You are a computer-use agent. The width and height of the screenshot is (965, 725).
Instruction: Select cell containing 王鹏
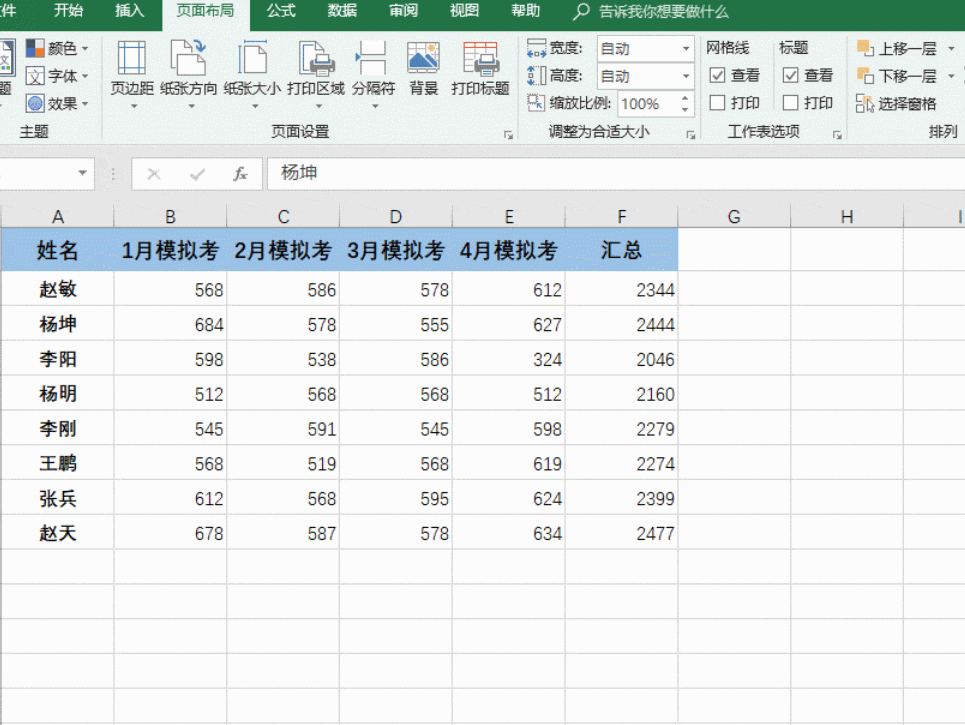pos(57,463)
